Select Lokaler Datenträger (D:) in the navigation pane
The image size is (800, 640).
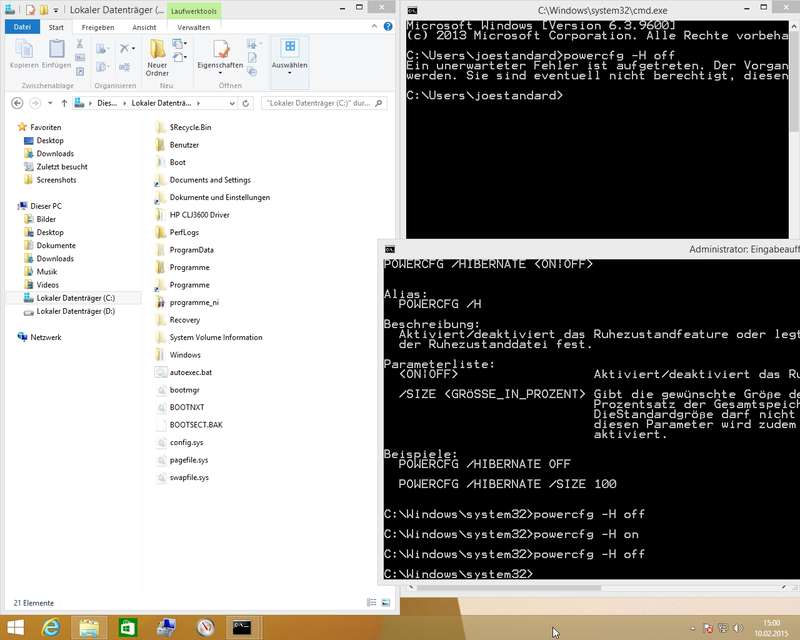[x=75, y=311]
